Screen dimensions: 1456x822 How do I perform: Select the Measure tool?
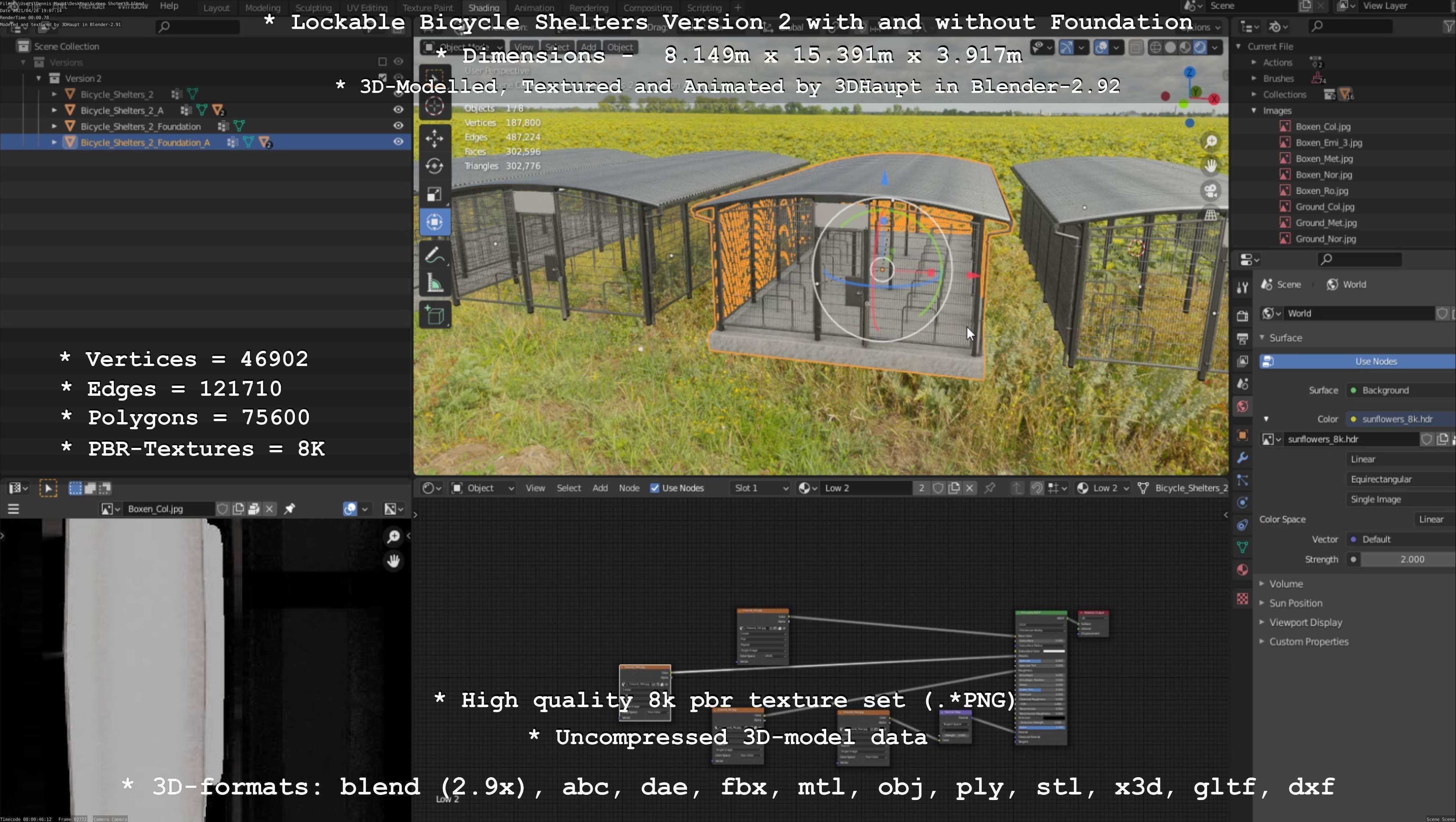434,283
